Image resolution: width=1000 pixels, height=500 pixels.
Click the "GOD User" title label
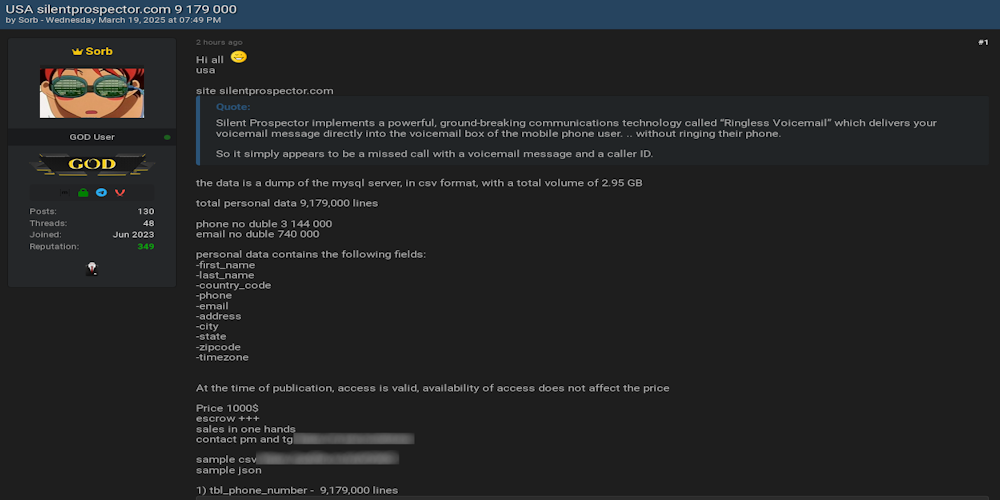click(x=92, y=137)
